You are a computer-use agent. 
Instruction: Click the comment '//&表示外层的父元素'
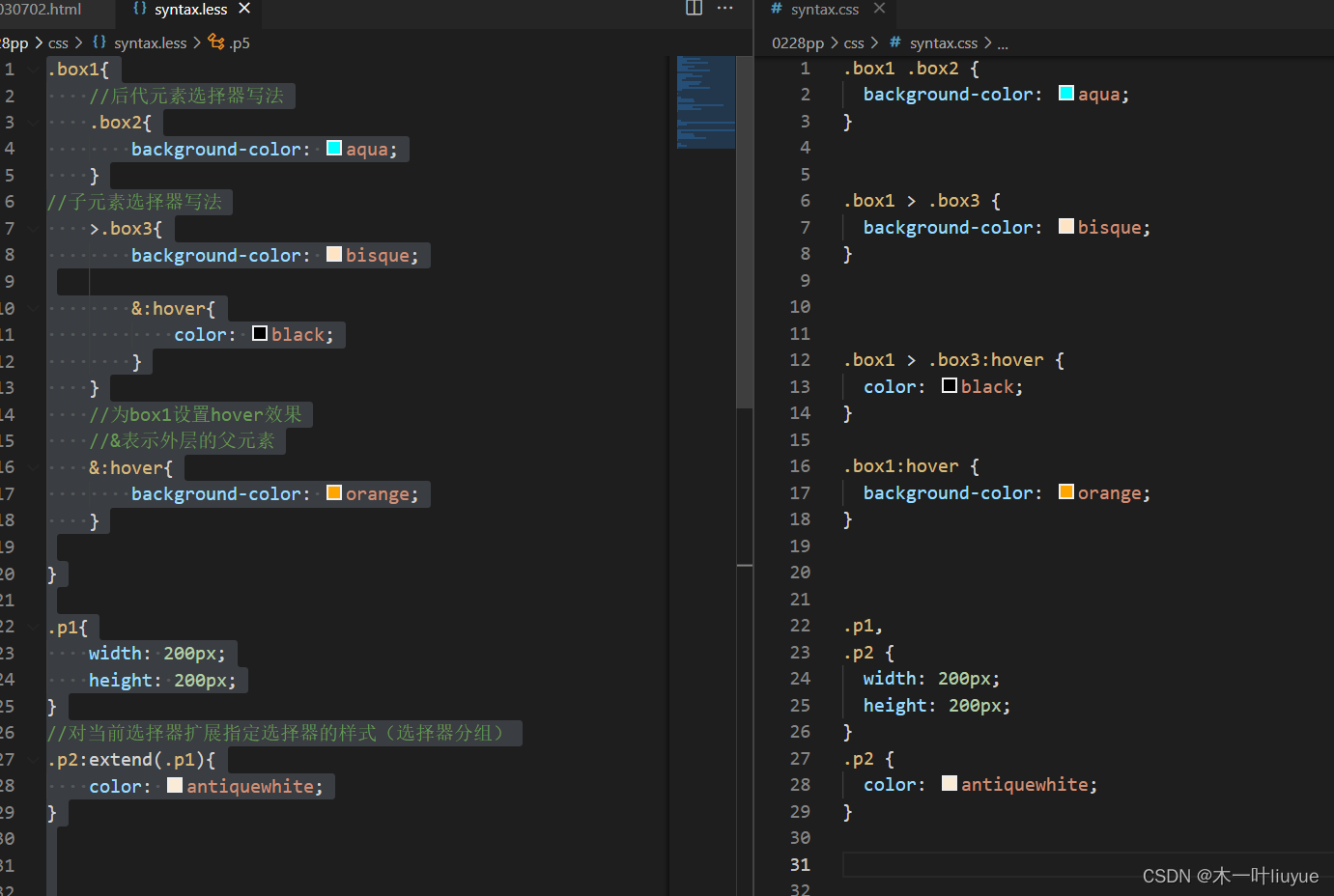182,441
